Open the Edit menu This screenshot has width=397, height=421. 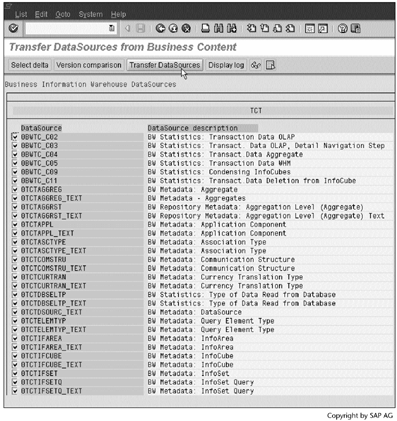pyautogui.click(x=41, y=14)
